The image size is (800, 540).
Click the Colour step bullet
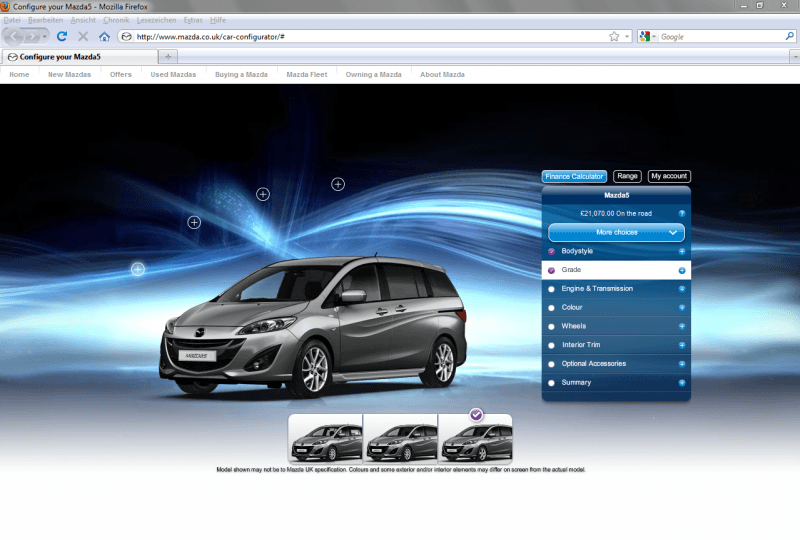click(551, 308)
